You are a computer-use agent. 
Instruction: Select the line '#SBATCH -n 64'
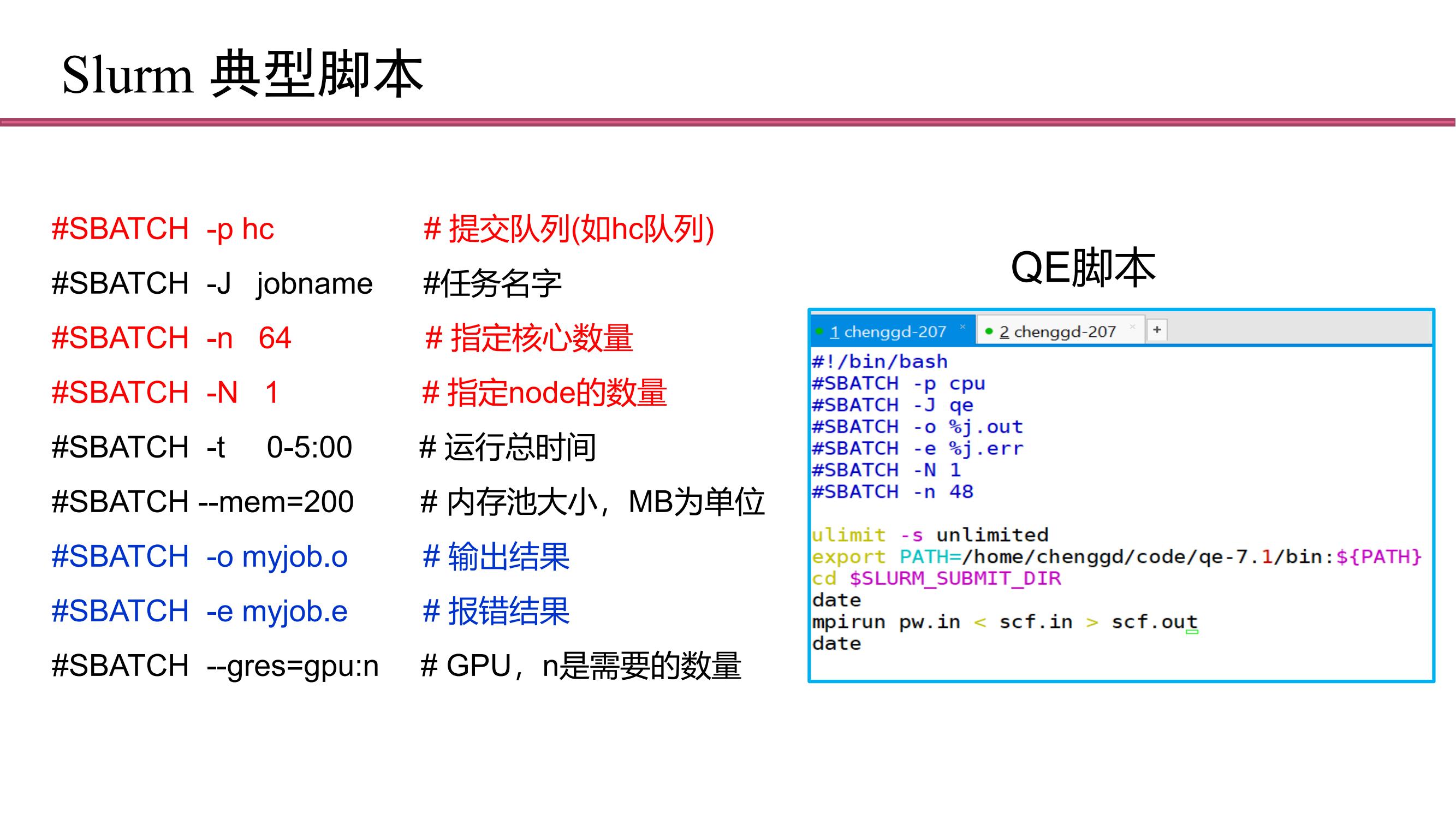pos(171,338)
